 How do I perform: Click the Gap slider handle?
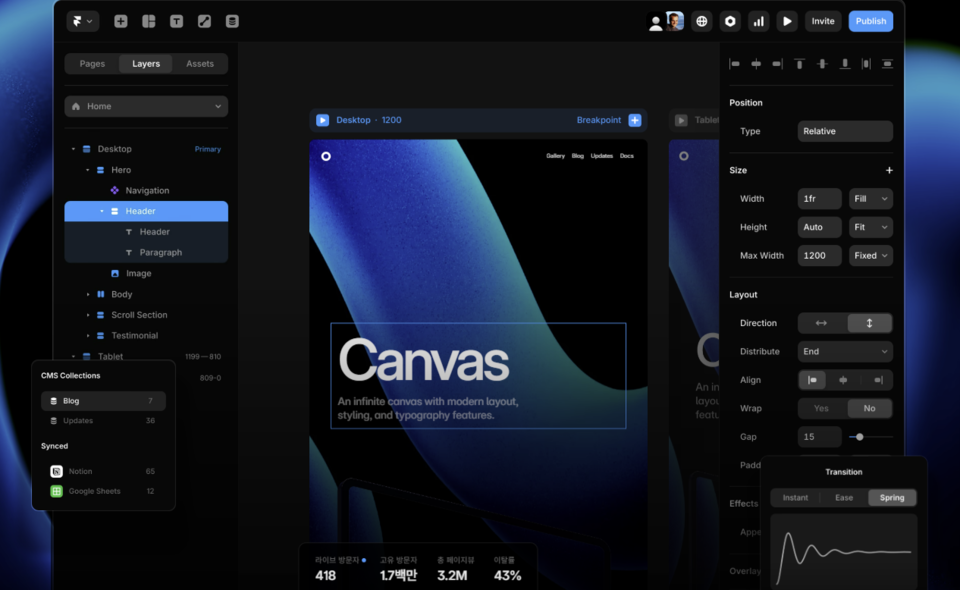[x=859, y=437]
